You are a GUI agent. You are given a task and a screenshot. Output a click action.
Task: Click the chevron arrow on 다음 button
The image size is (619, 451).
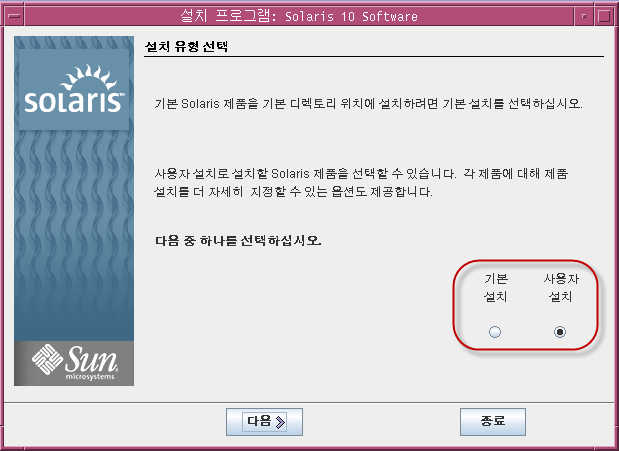click(x=280, y=422)
